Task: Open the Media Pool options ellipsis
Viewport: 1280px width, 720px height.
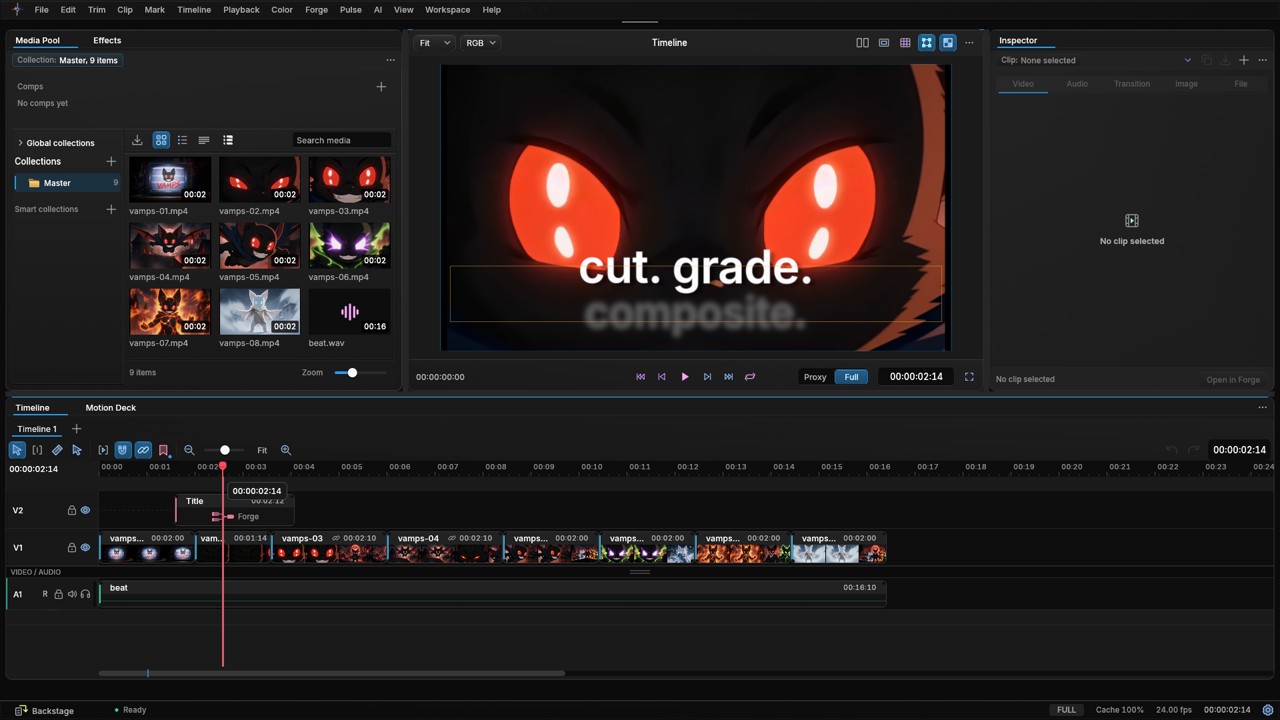Action: pyautogui.click(x=391, y=60)
